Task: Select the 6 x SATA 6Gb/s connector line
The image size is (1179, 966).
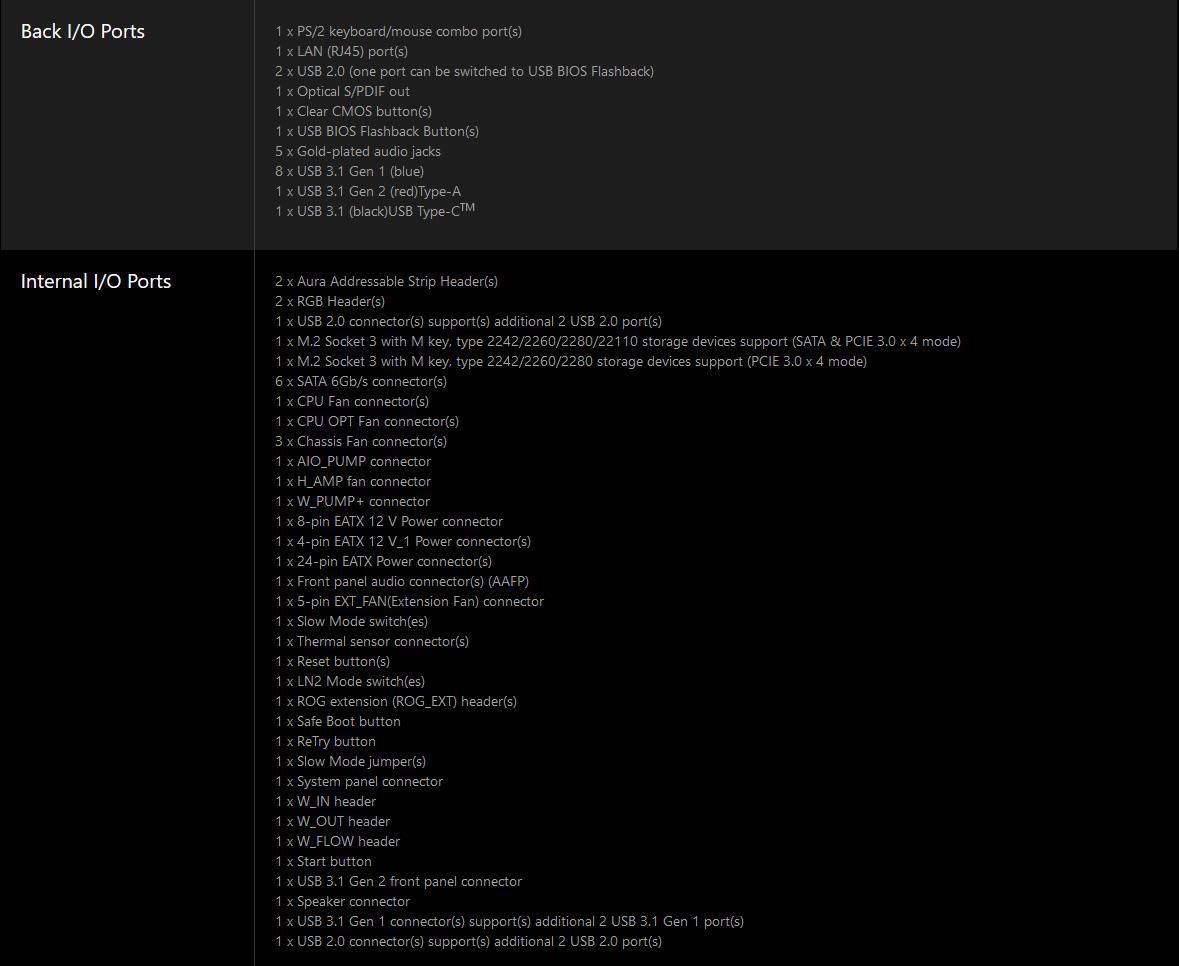Action: (x=361, y=381)
